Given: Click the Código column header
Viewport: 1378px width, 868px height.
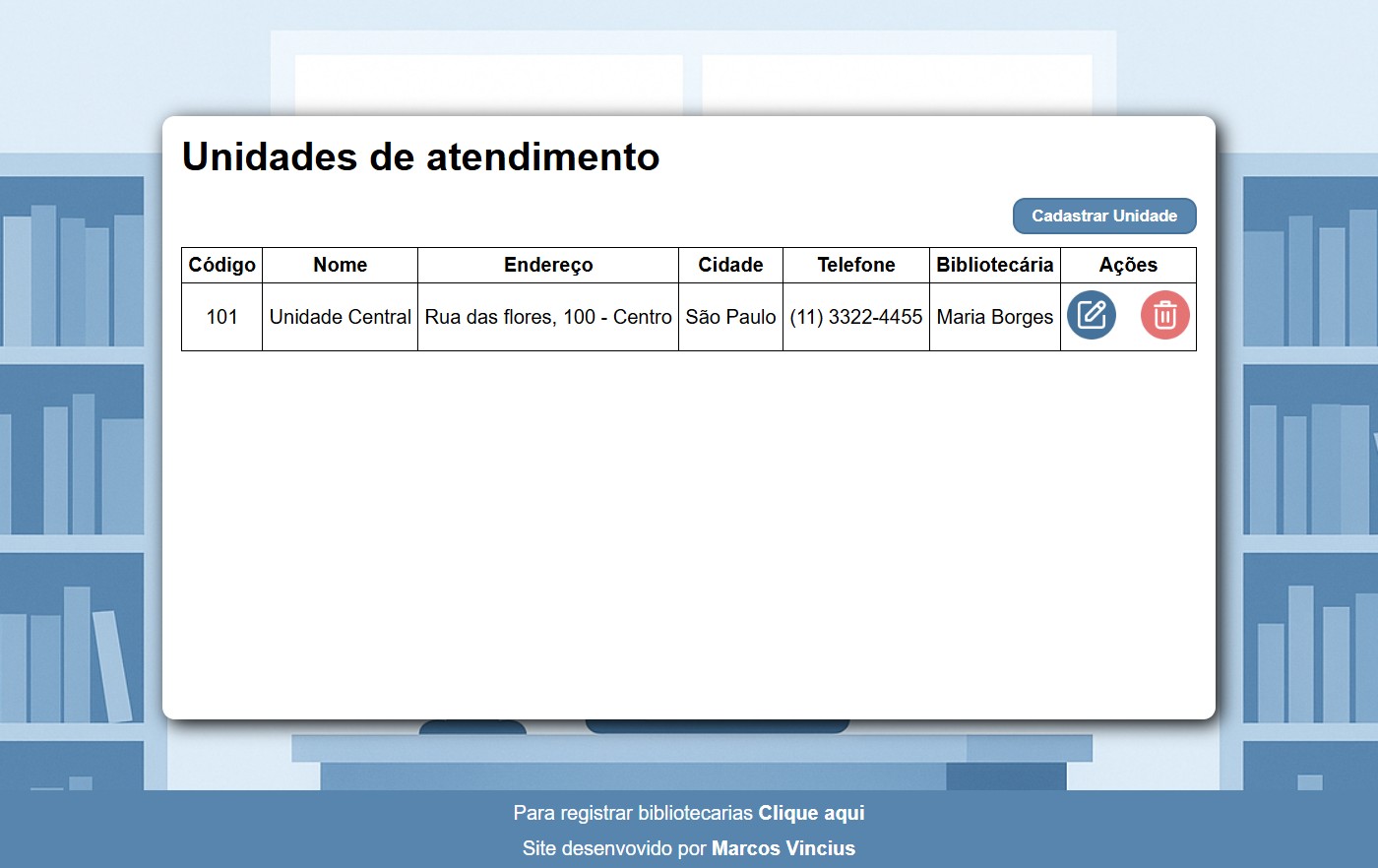Looking at the screenshot, I should 221,265.
